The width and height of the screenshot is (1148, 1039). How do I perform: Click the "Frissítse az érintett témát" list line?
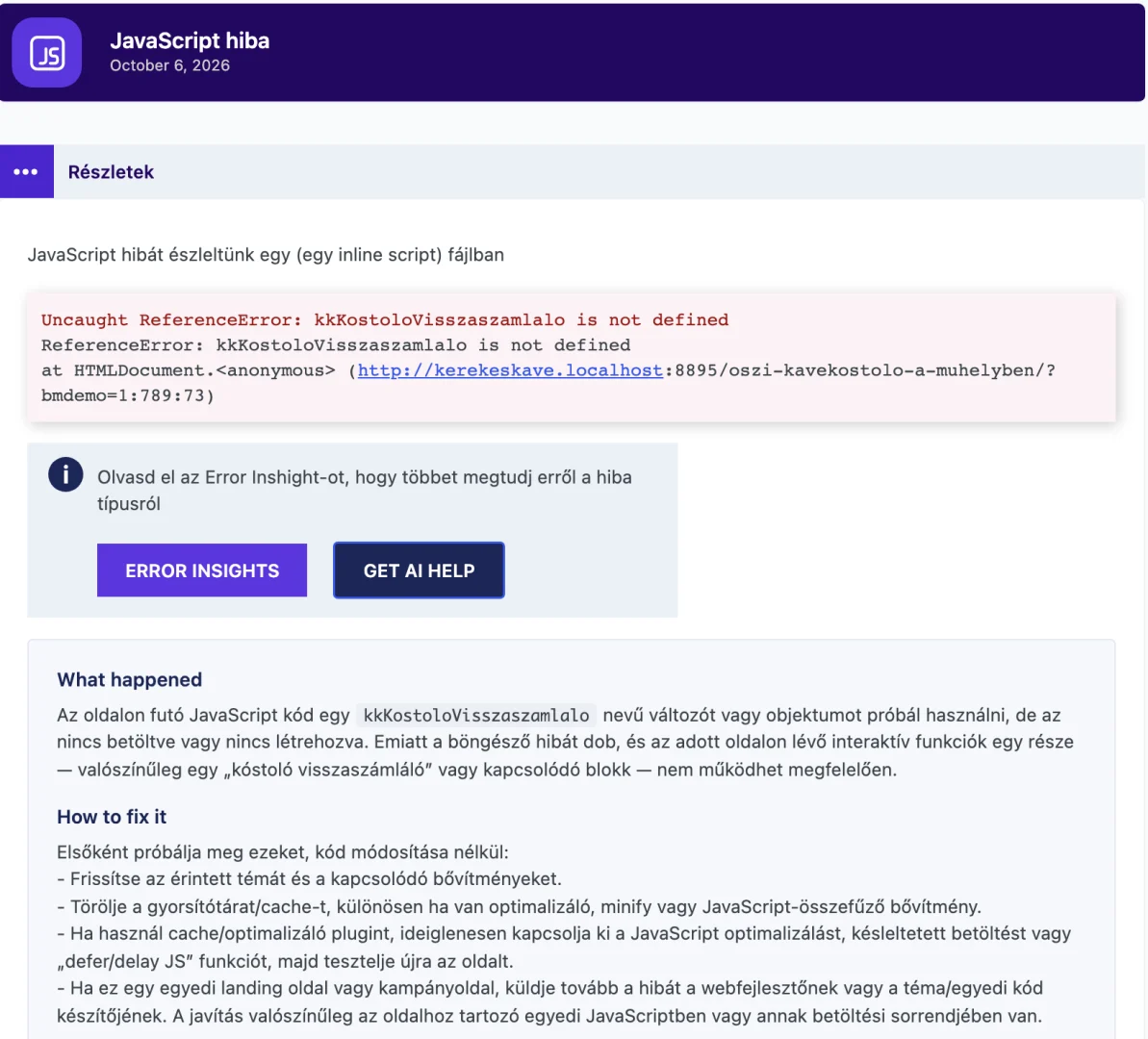(x=309, y=878)
